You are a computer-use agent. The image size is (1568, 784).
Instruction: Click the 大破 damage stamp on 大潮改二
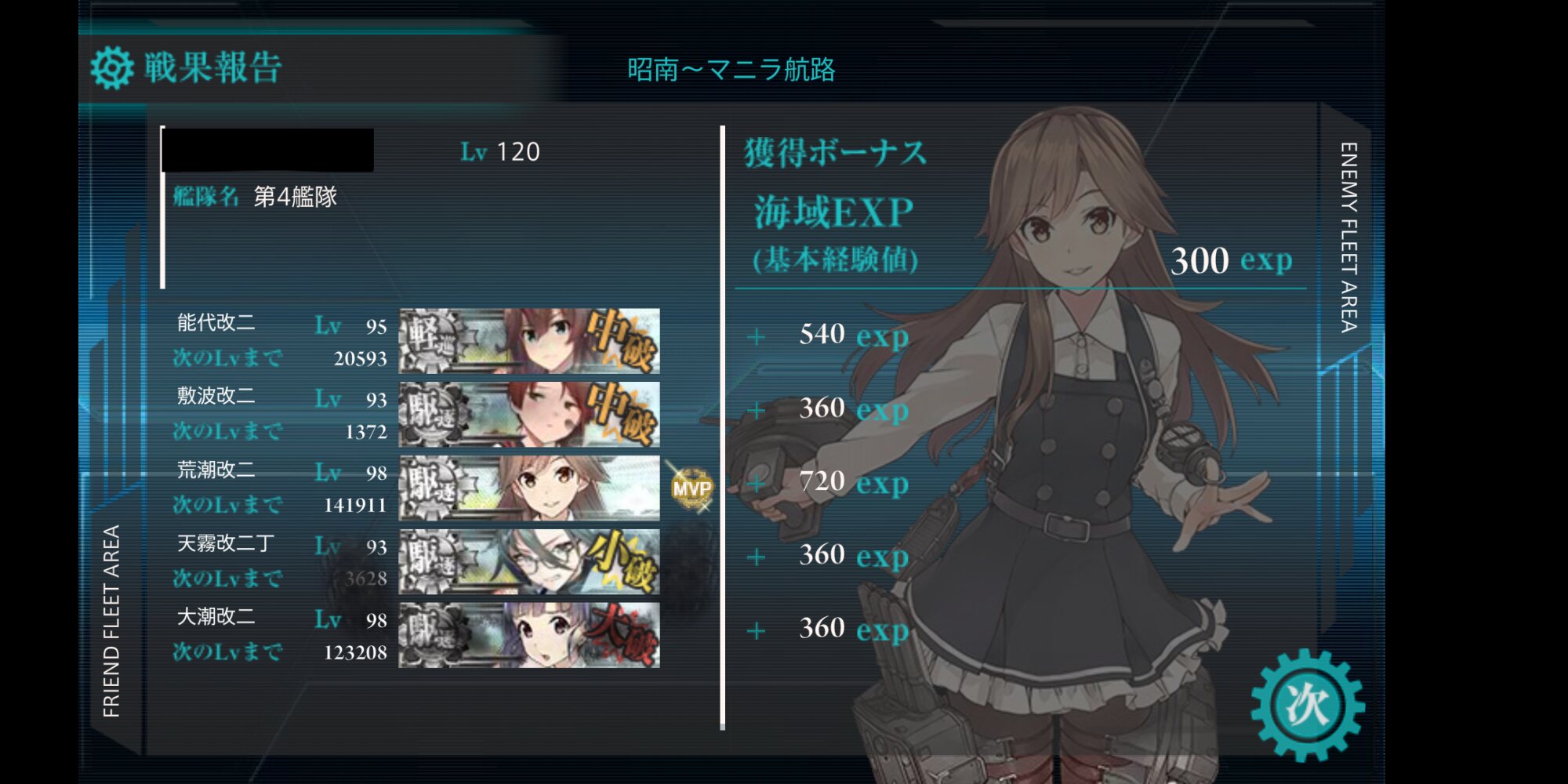pos(621,635)
